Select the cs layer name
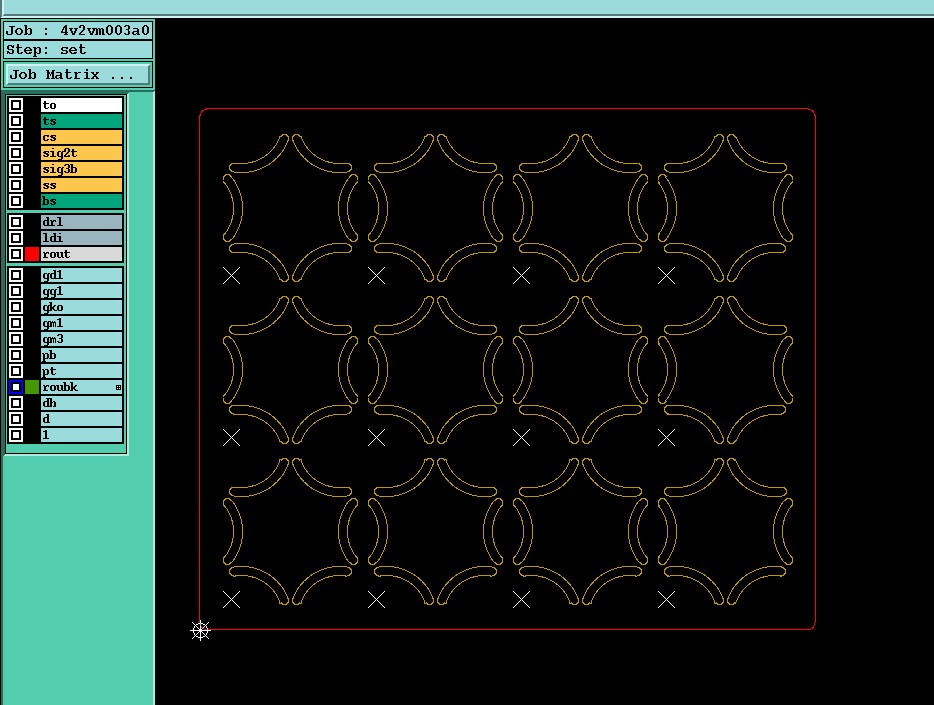Viewport: 934px width, 705px height. click(x=82, y=138)
